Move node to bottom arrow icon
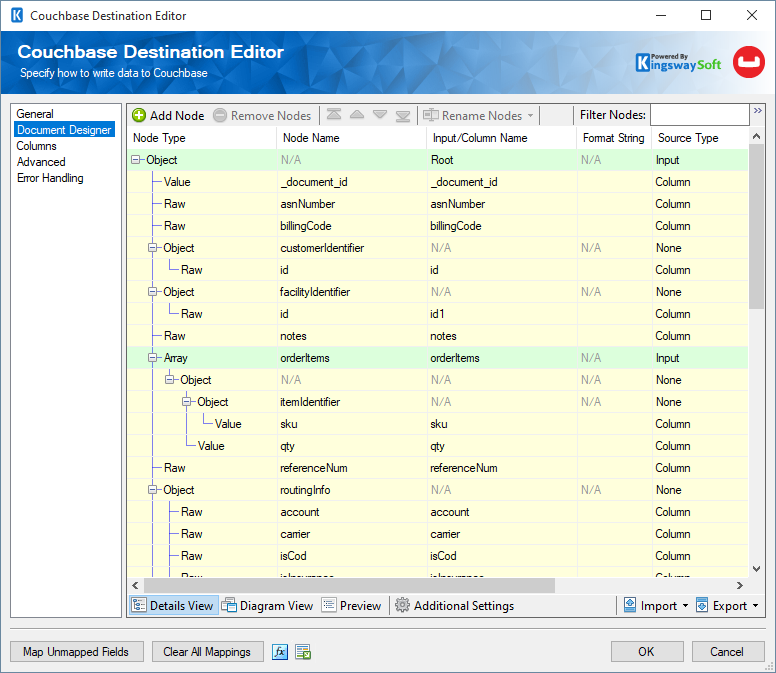Viewport: 776px width, 673px height. tap(403, 116)
